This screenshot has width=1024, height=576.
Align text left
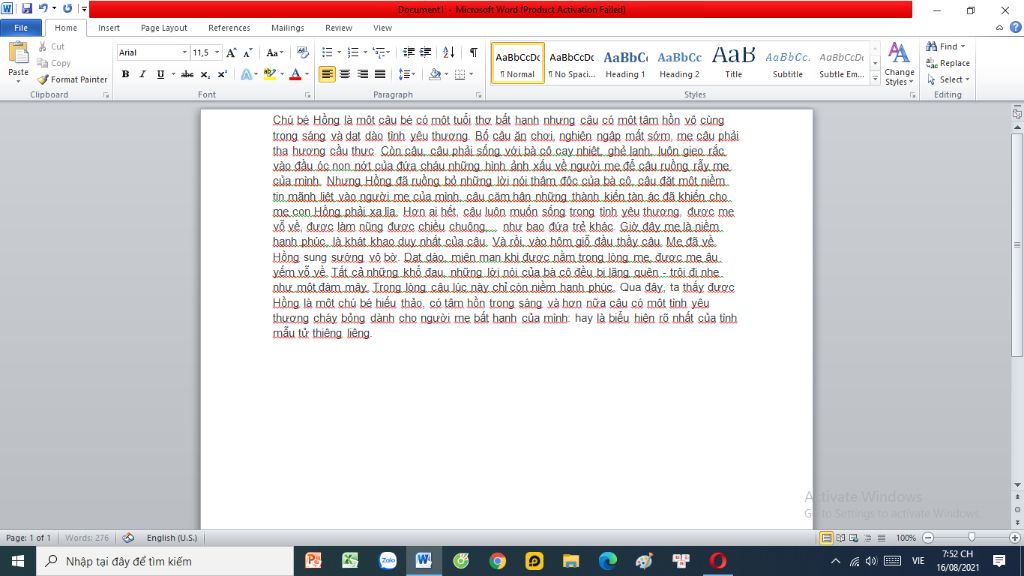(x=327, y=74)
